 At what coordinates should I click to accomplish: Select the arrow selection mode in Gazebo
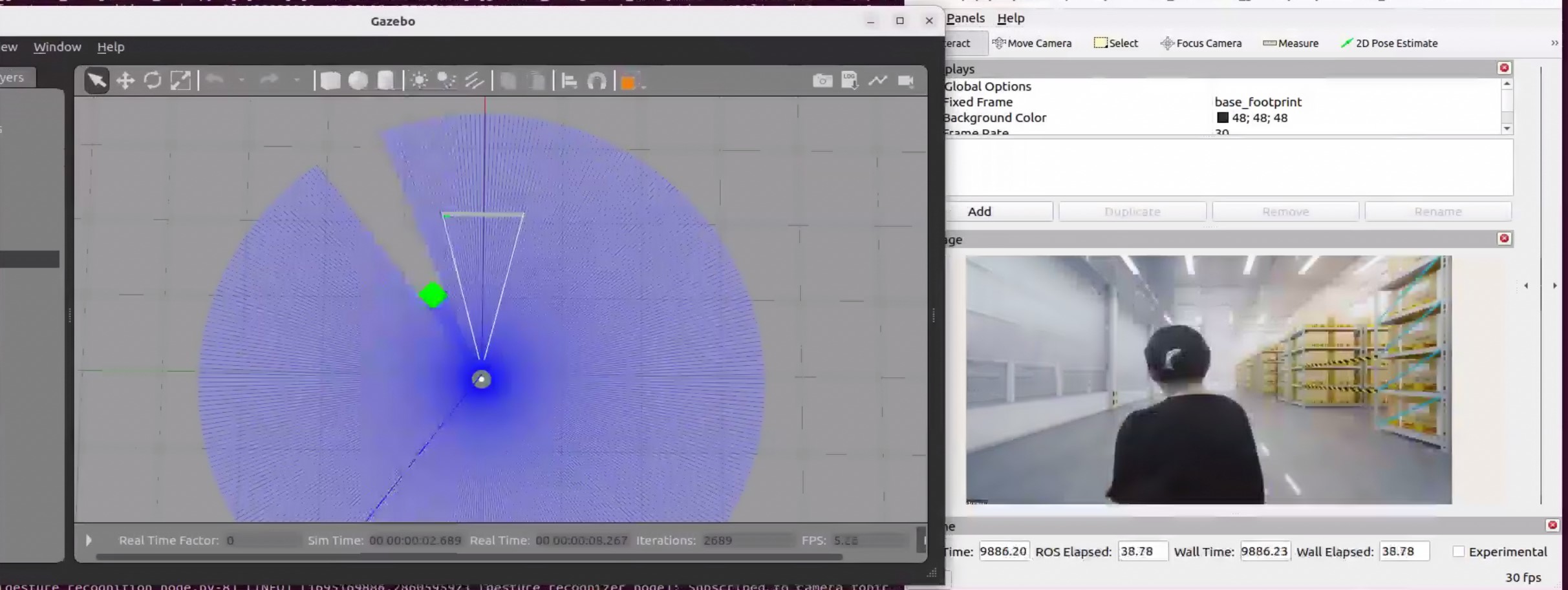coord(96,81)
